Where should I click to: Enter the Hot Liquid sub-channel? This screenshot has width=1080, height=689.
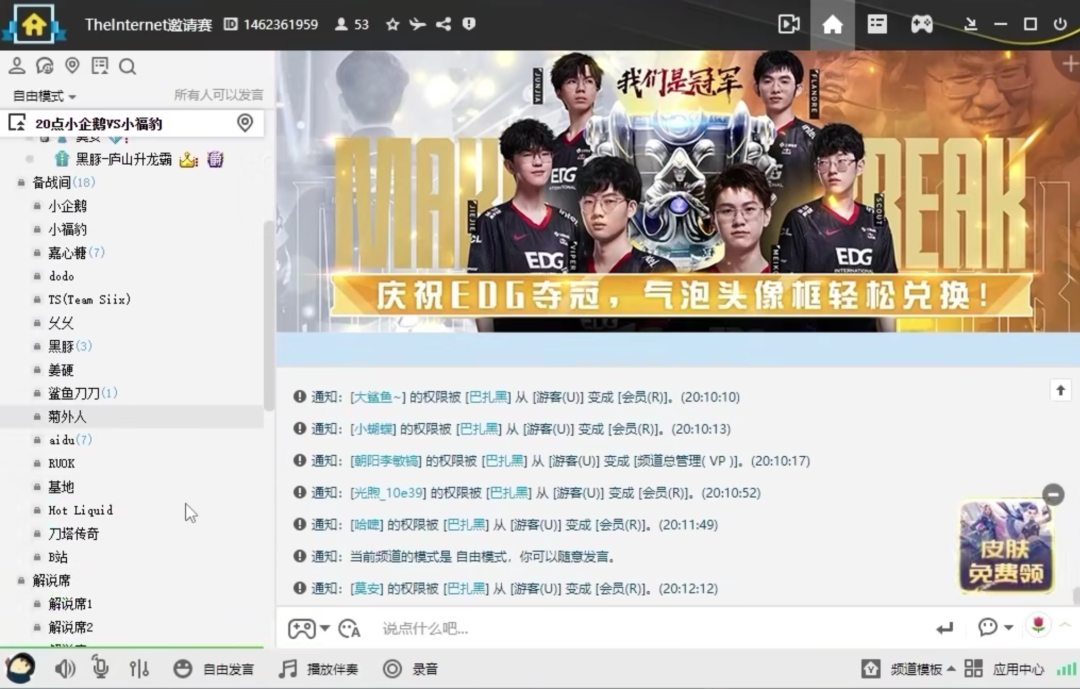tap(81, 511)
